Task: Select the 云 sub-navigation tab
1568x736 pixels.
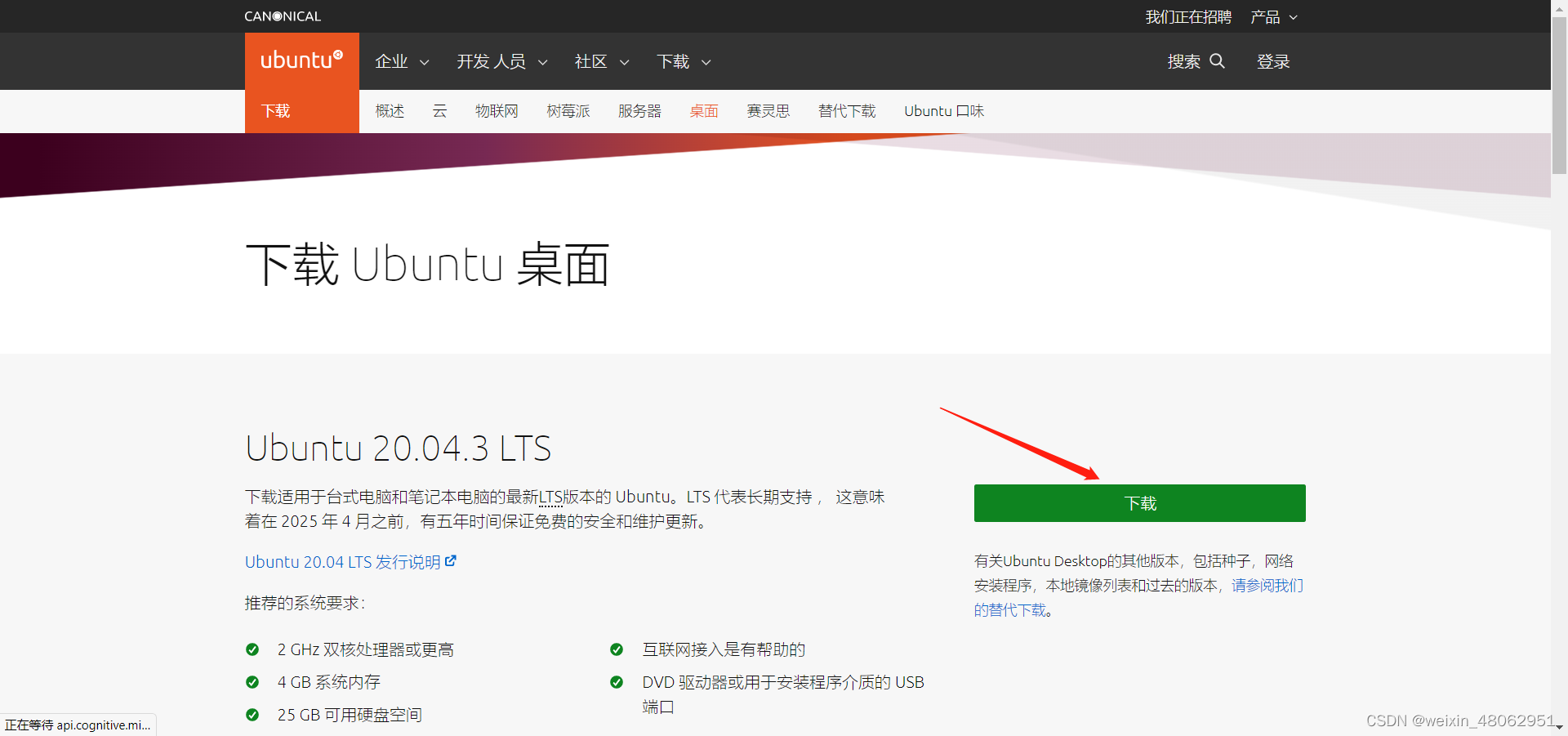Action: 439,111
